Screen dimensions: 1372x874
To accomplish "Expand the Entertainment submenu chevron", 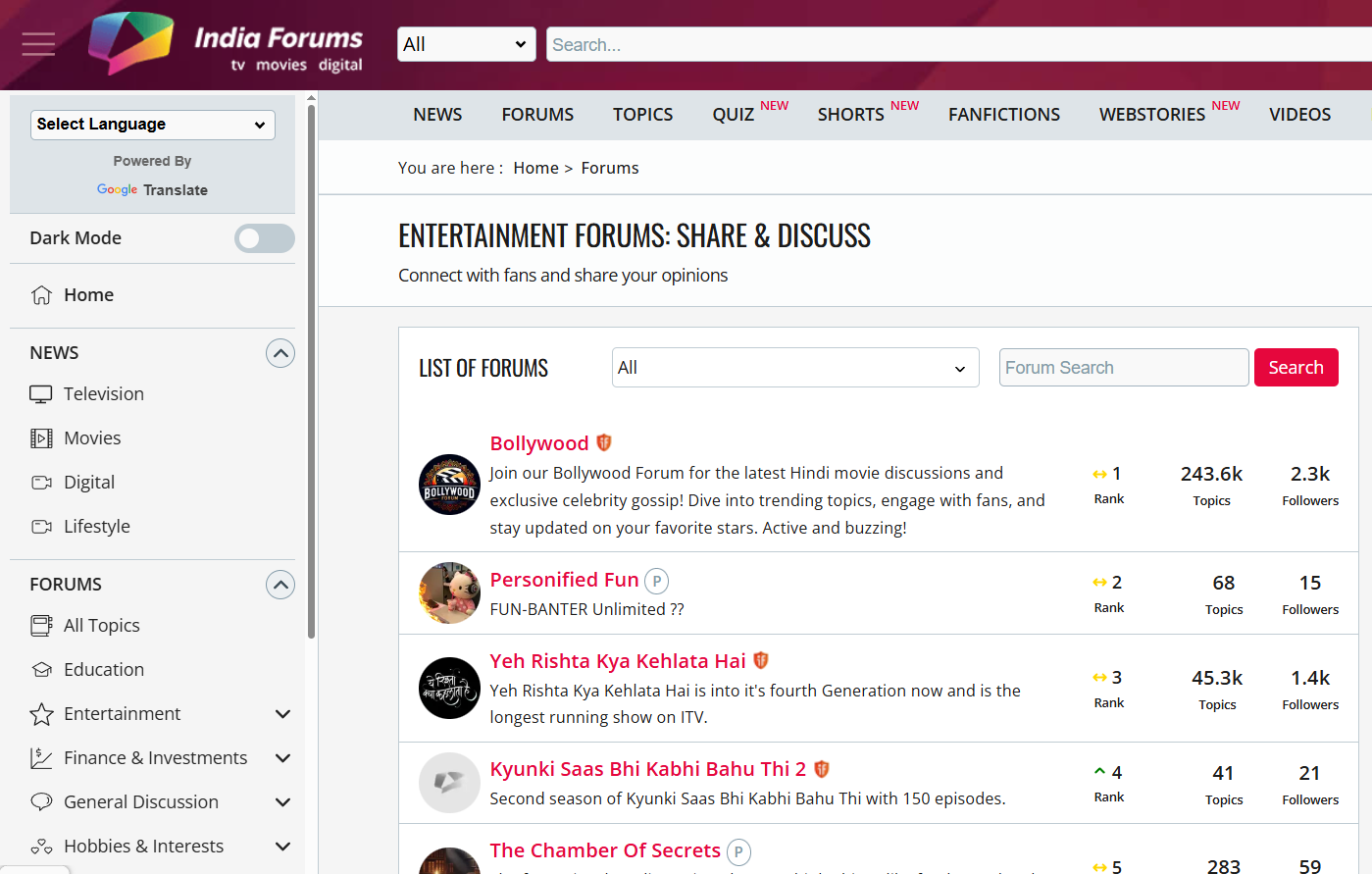I will pyautogui.click(x=283, y=714).
